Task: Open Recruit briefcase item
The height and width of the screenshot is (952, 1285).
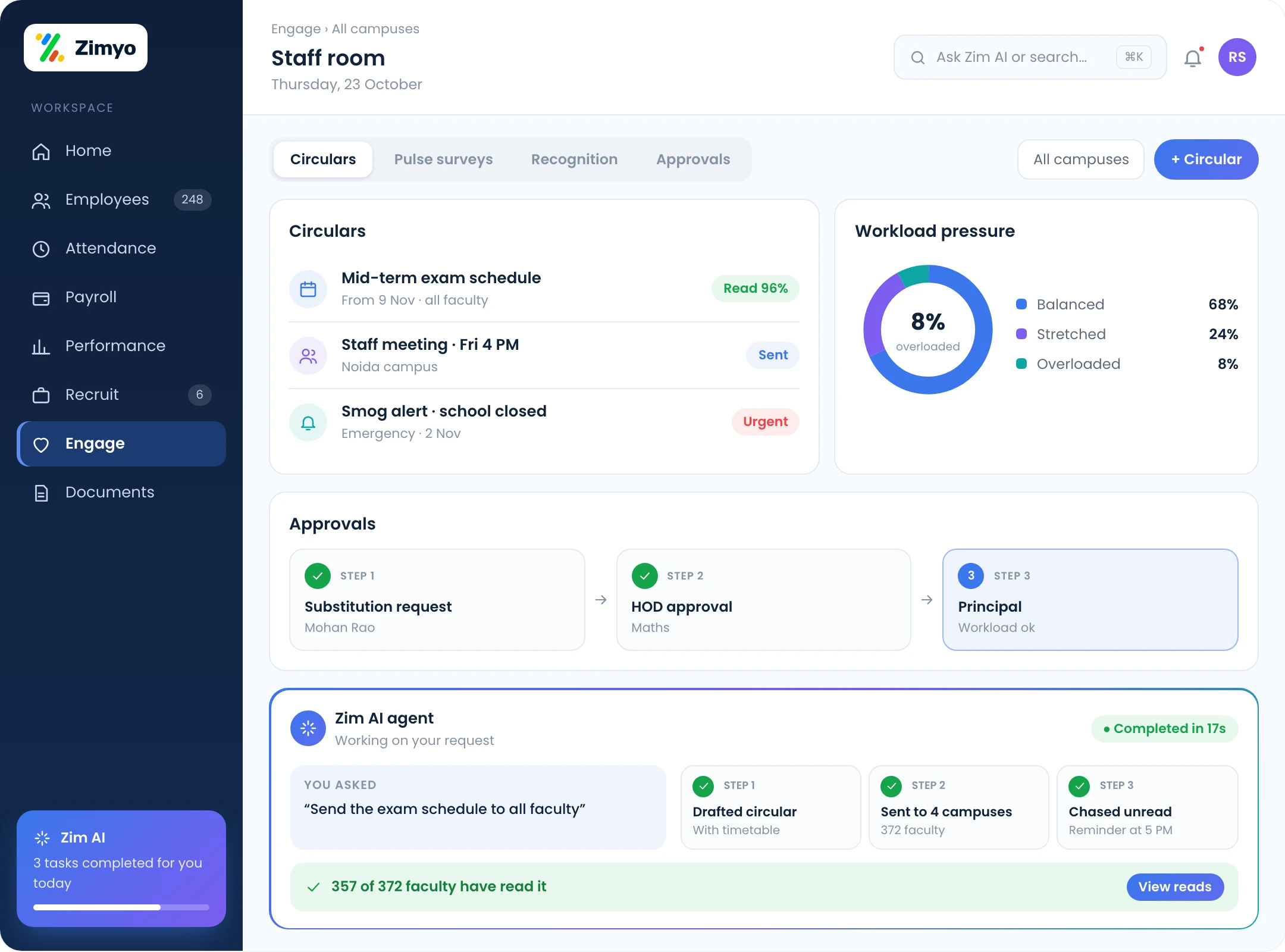Action: [x=121, y=395]
